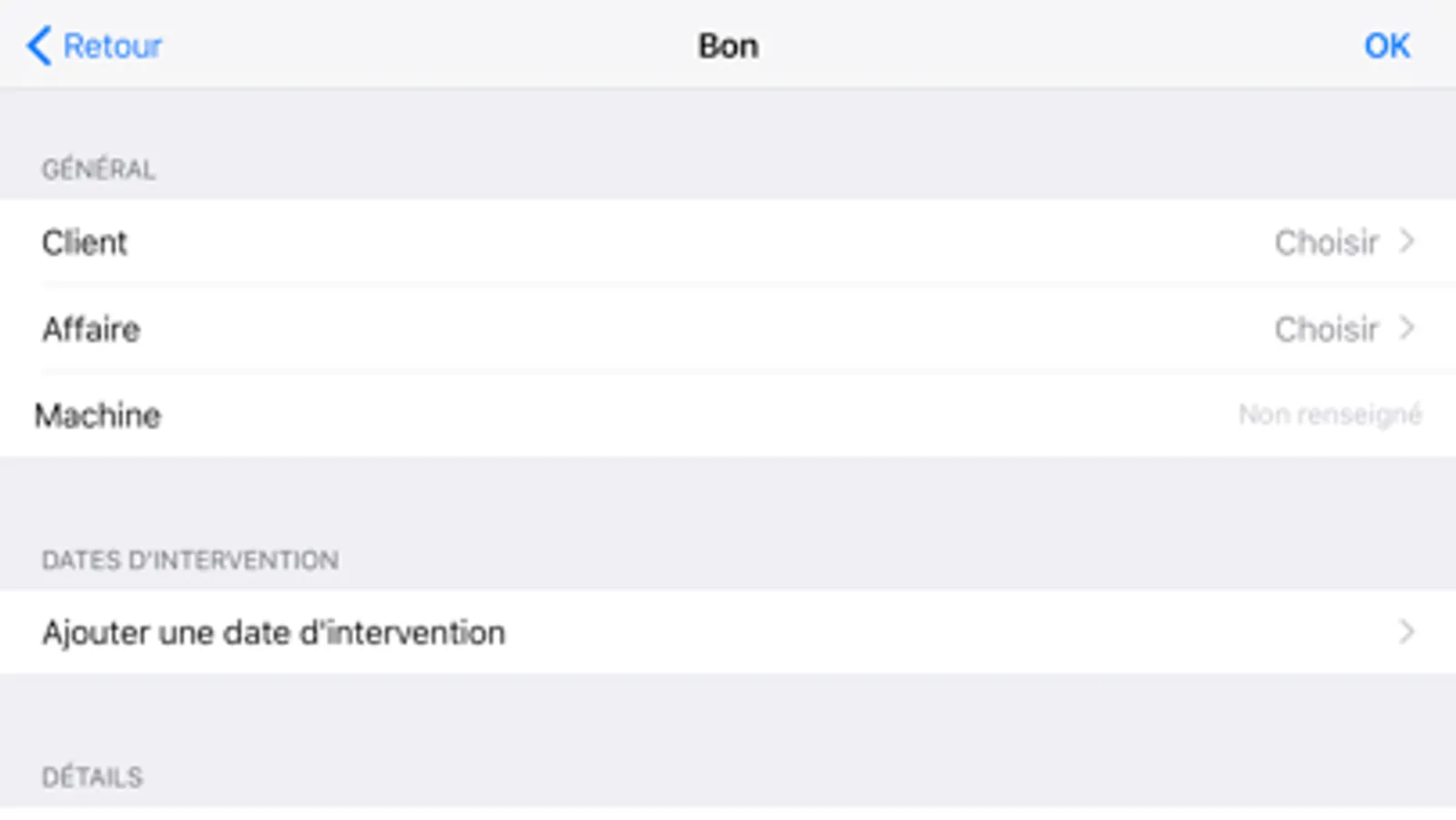Tap the chevron on the Affaire row
Image resolution: width=1456 pixels, height=820 pixels.
[1407, 329]
